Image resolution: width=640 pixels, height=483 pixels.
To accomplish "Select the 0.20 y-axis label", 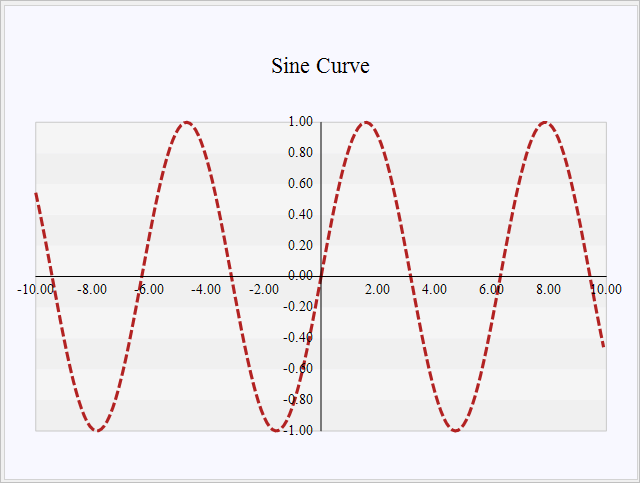I will click(x=301, y=245).
